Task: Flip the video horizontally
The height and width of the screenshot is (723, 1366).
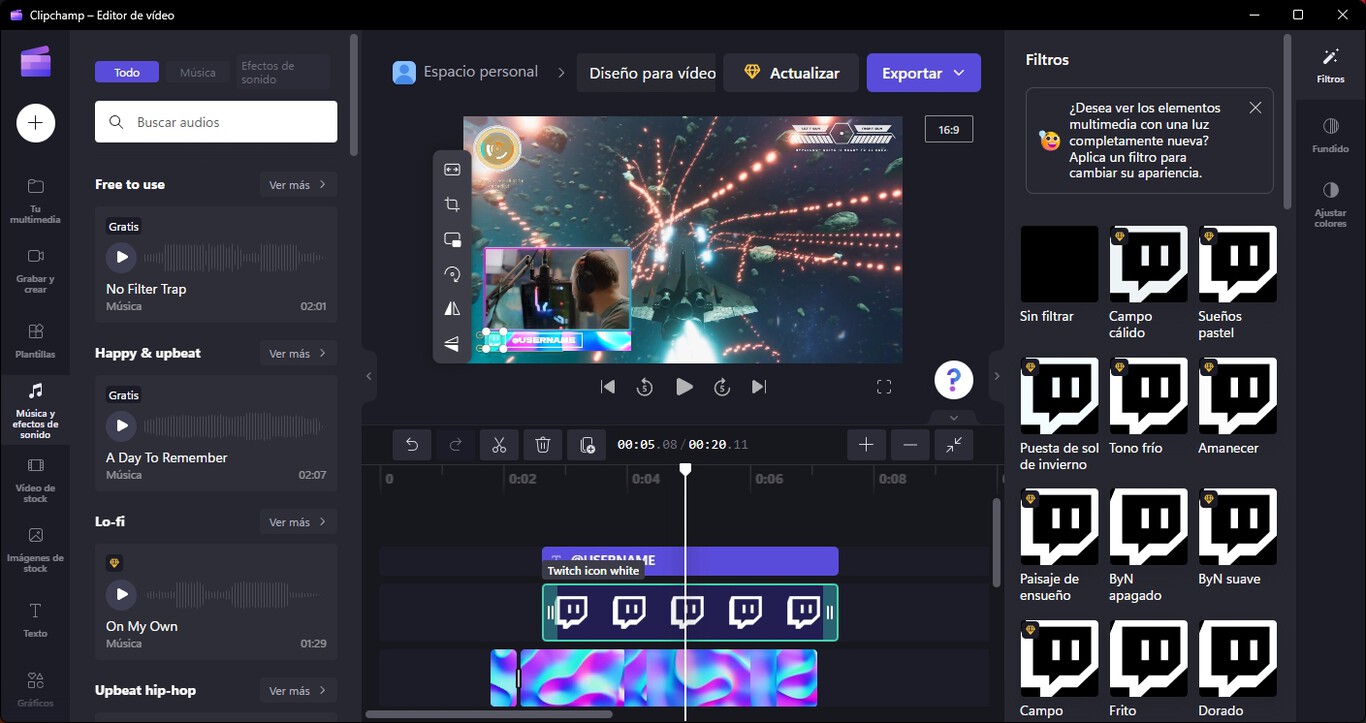Action: pyautogui.click(x=452, y=308)
